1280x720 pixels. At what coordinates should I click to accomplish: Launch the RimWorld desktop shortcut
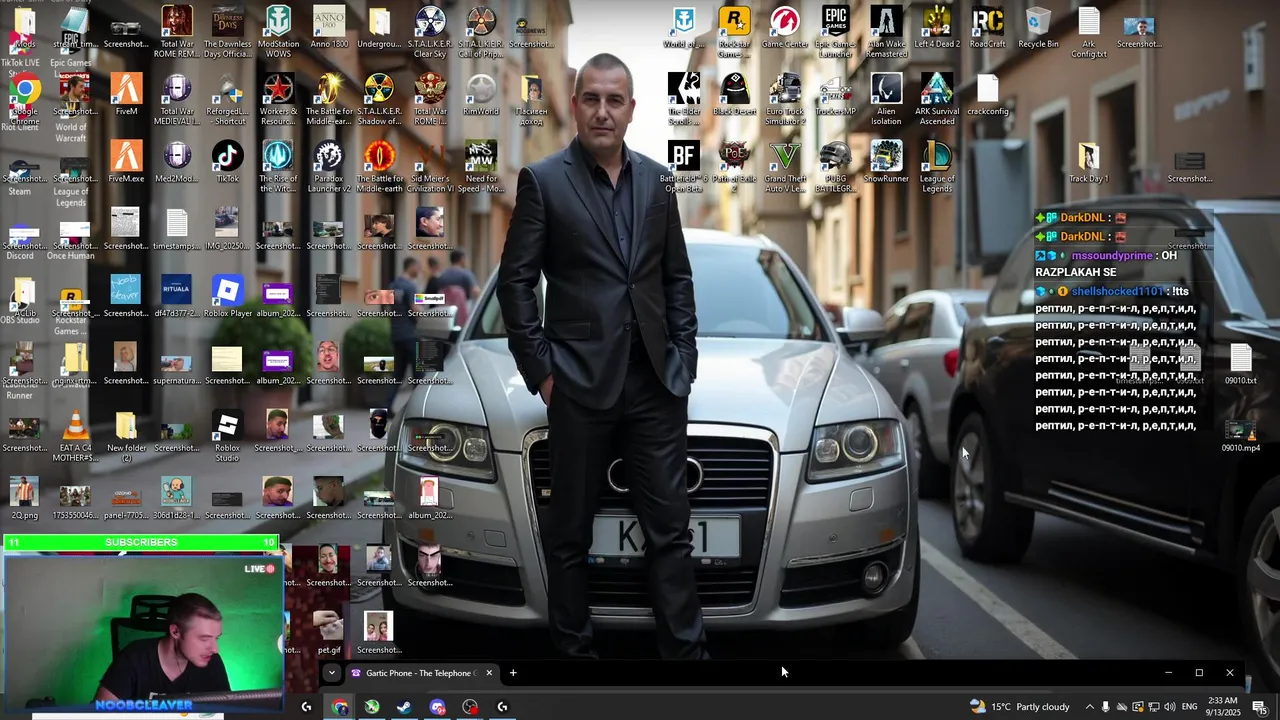pos(481,95)
